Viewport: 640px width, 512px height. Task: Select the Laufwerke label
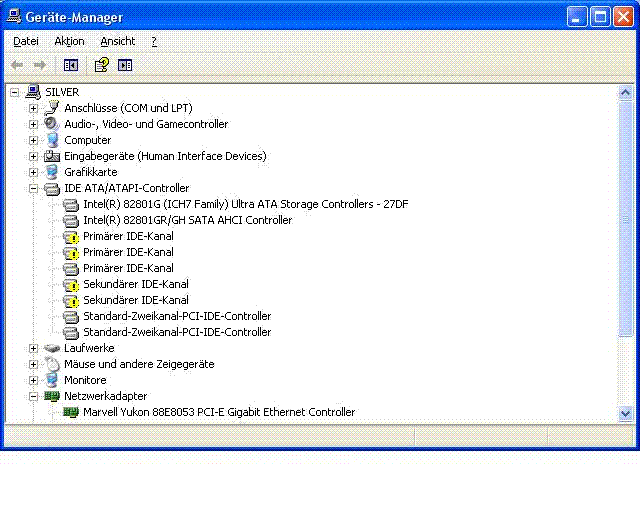(89, 348)
